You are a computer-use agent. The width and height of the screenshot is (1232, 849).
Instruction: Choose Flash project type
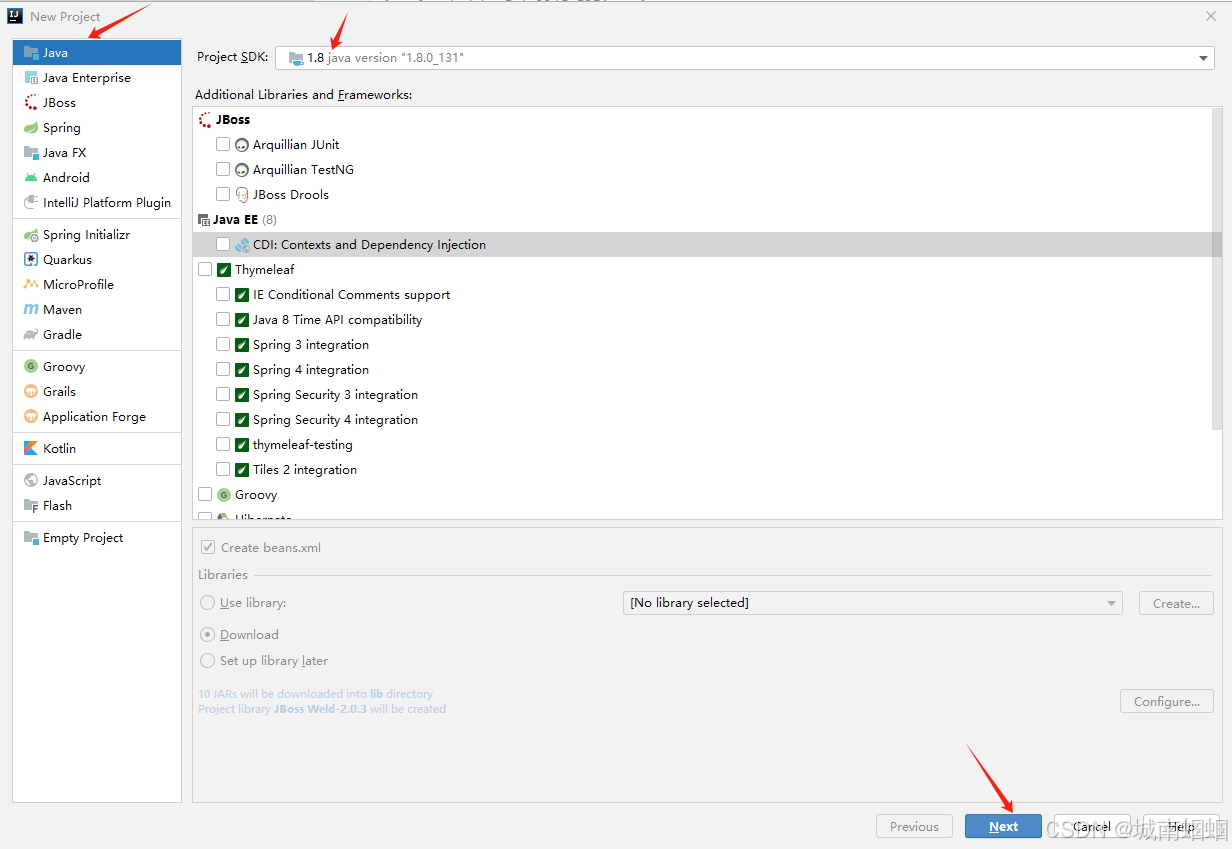(97, 505)
